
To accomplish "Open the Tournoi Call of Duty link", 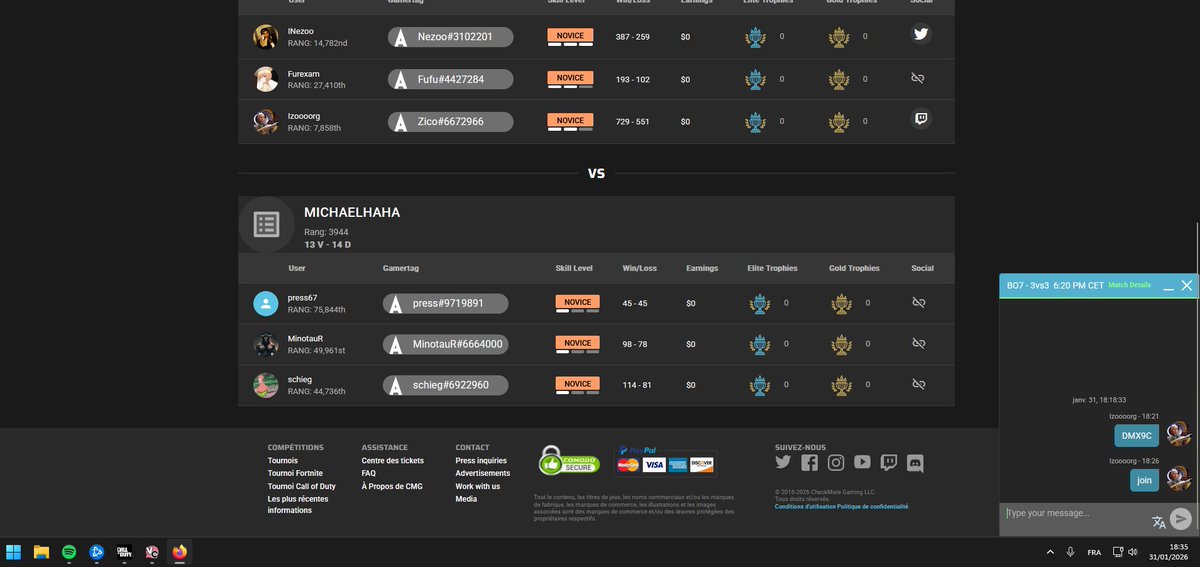I will tap(303, 486).
